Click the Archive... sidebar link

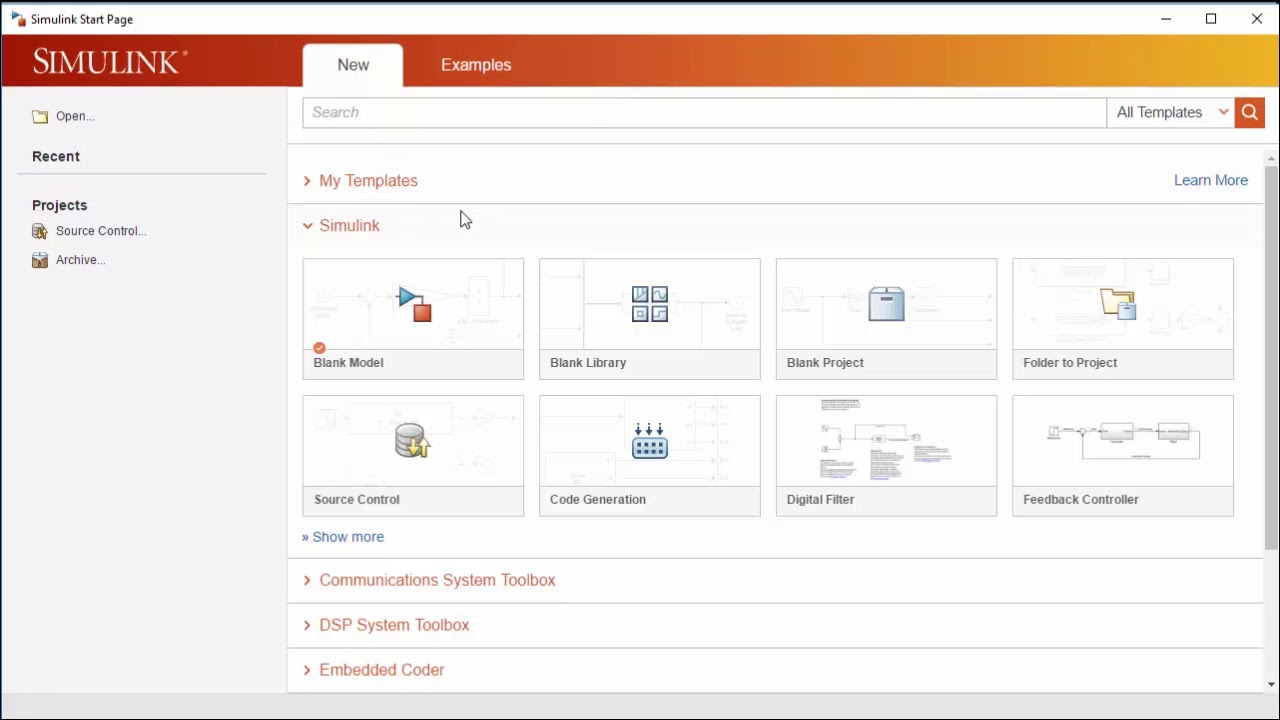coord(81,260)
